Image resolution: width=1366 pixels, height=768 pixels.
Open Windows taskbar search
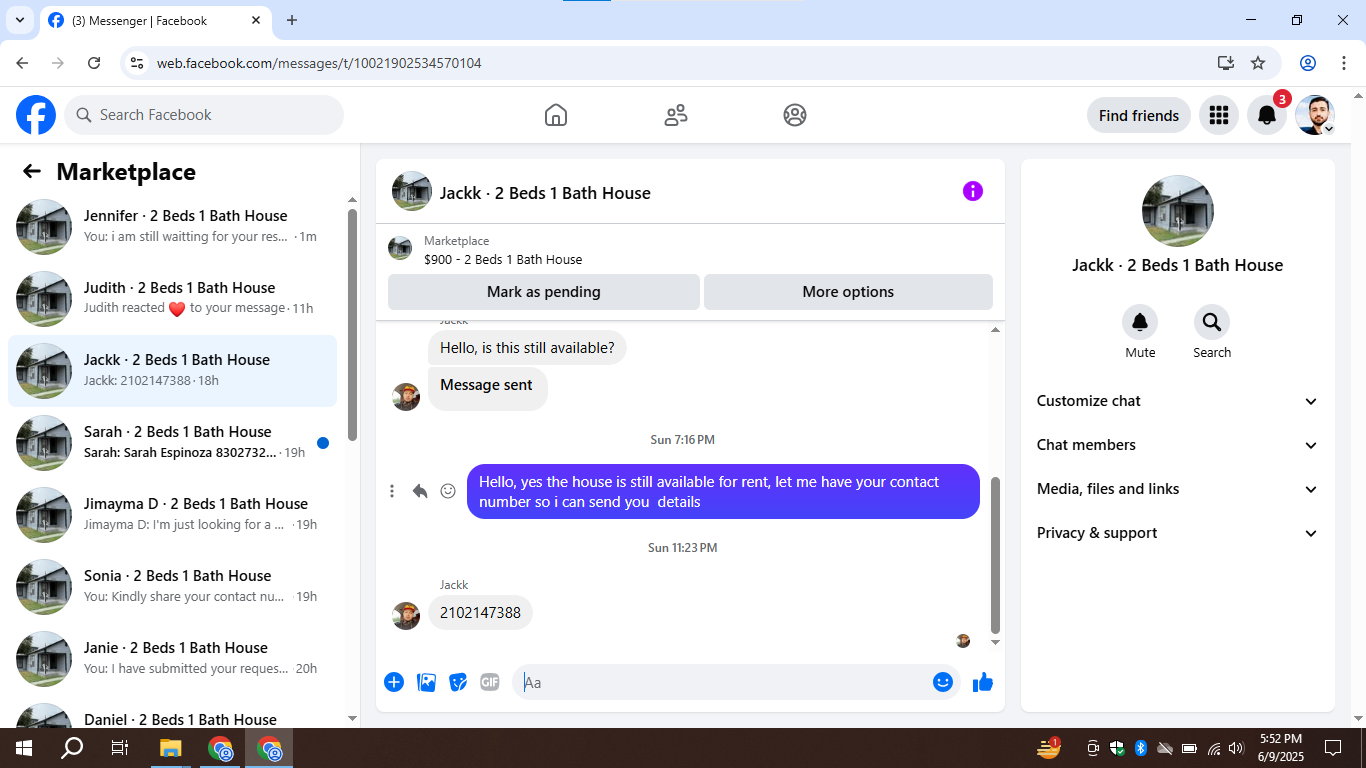click(72, 748)
